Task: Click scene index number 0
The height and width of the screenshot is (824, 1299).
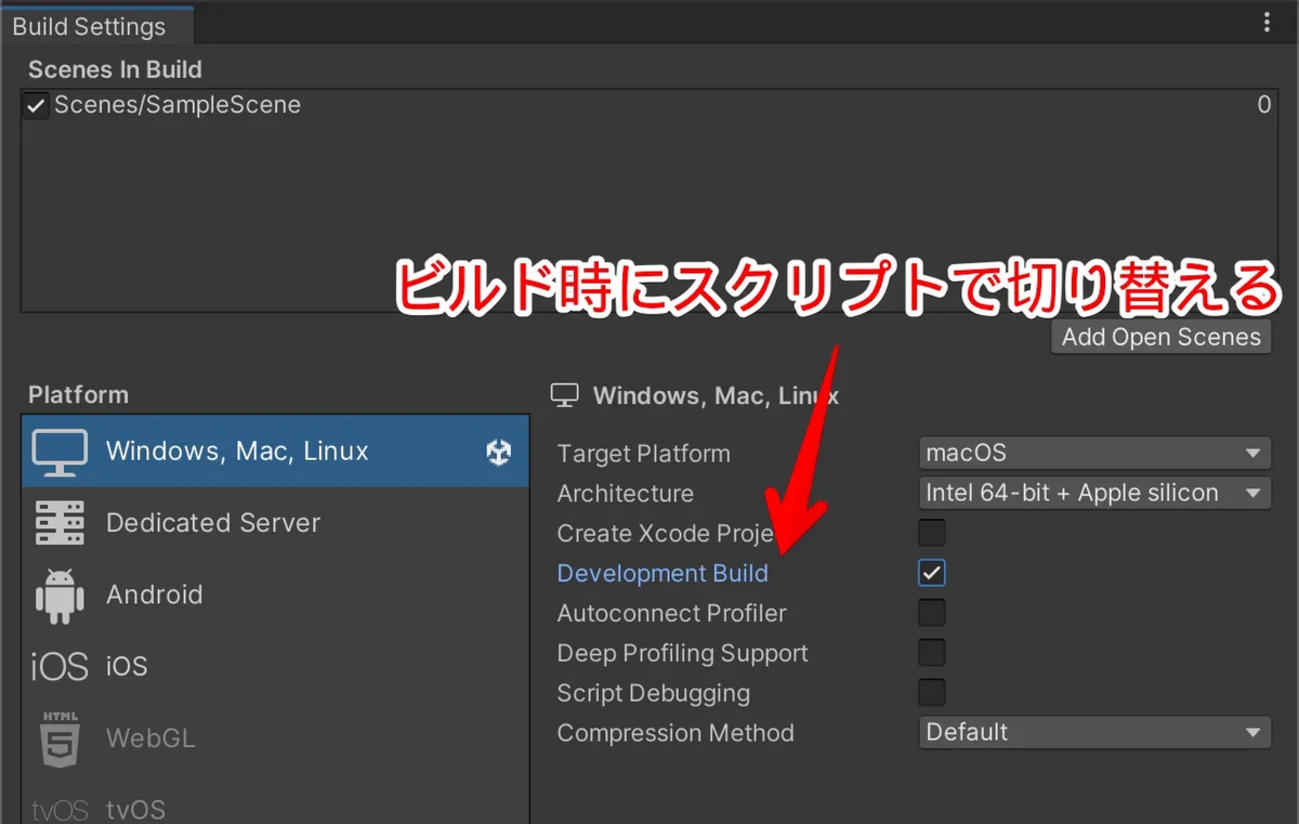Action: [x=1264, y=105]
